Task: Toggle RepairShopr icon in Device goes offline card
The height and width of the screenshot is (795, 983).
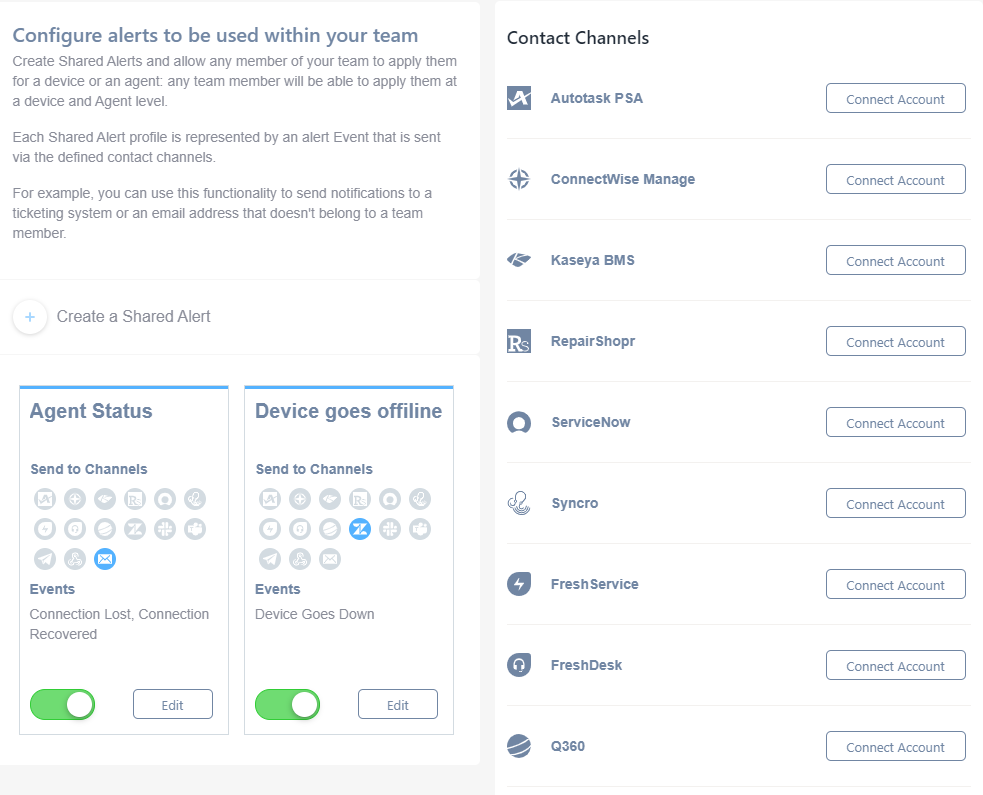Action: point(360,499)
